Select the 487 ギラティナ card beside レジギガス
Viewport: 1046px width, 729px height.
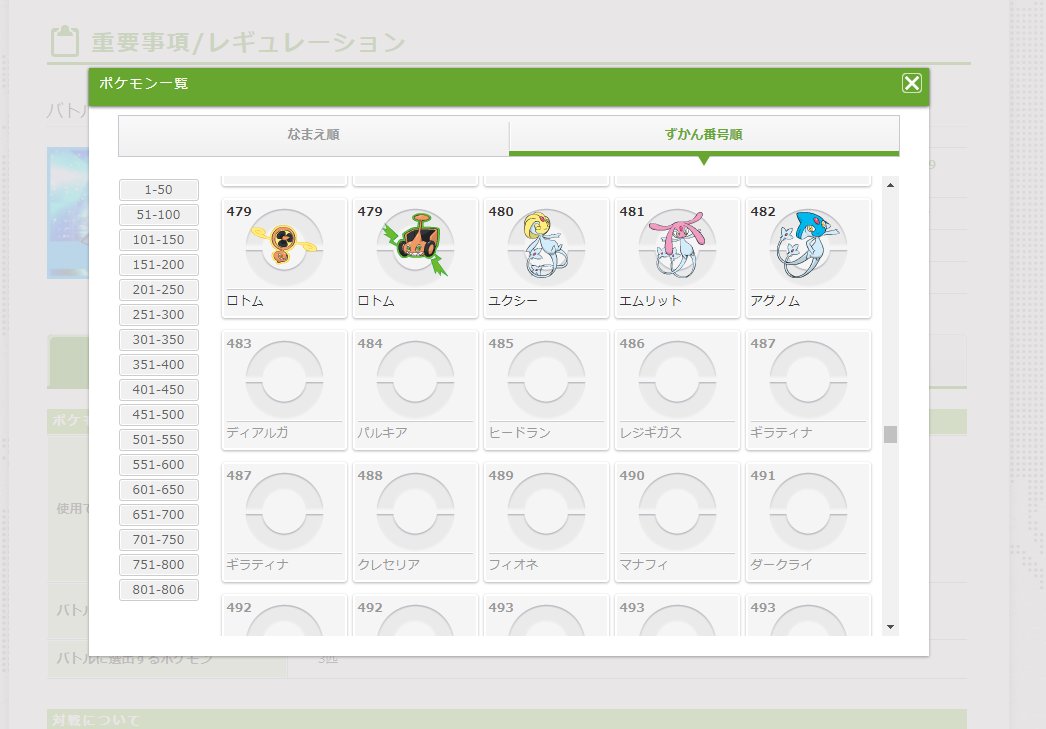point(808,390)
